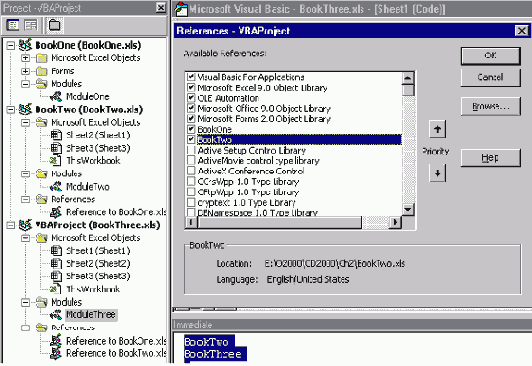Select the BookTwo project icon
This screenshot has width=532, height=366.
25,109
